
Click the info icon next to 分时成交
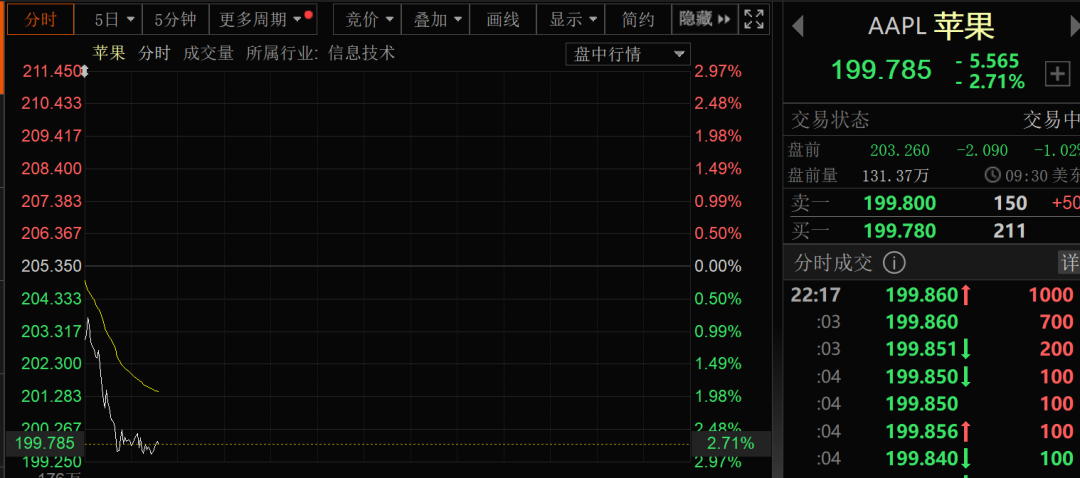894,262
